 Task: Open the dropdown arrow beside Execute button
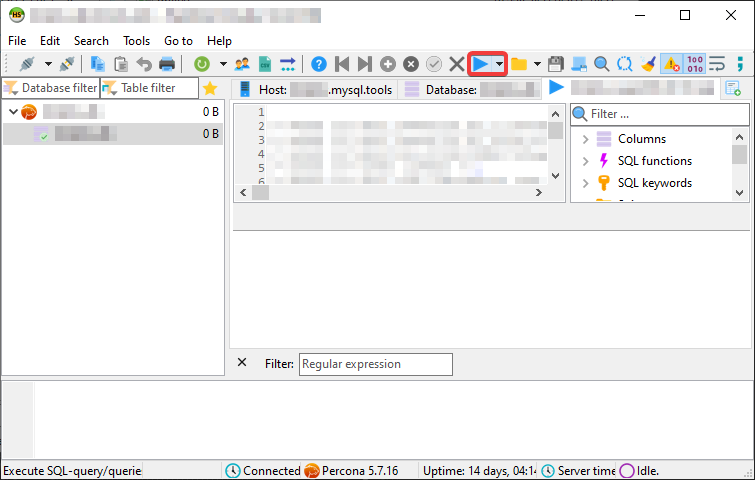coord(499,64)
